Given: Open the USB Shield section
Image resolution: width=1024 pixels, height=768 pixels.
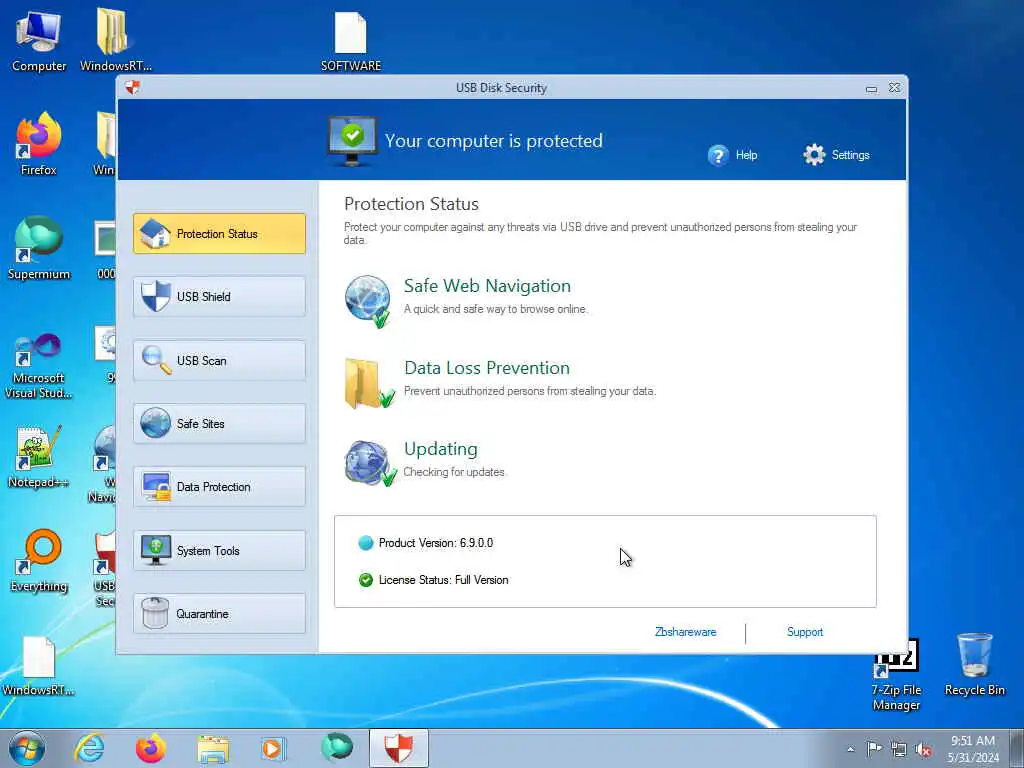Looking at the screenshot, I should coord(219,296).
